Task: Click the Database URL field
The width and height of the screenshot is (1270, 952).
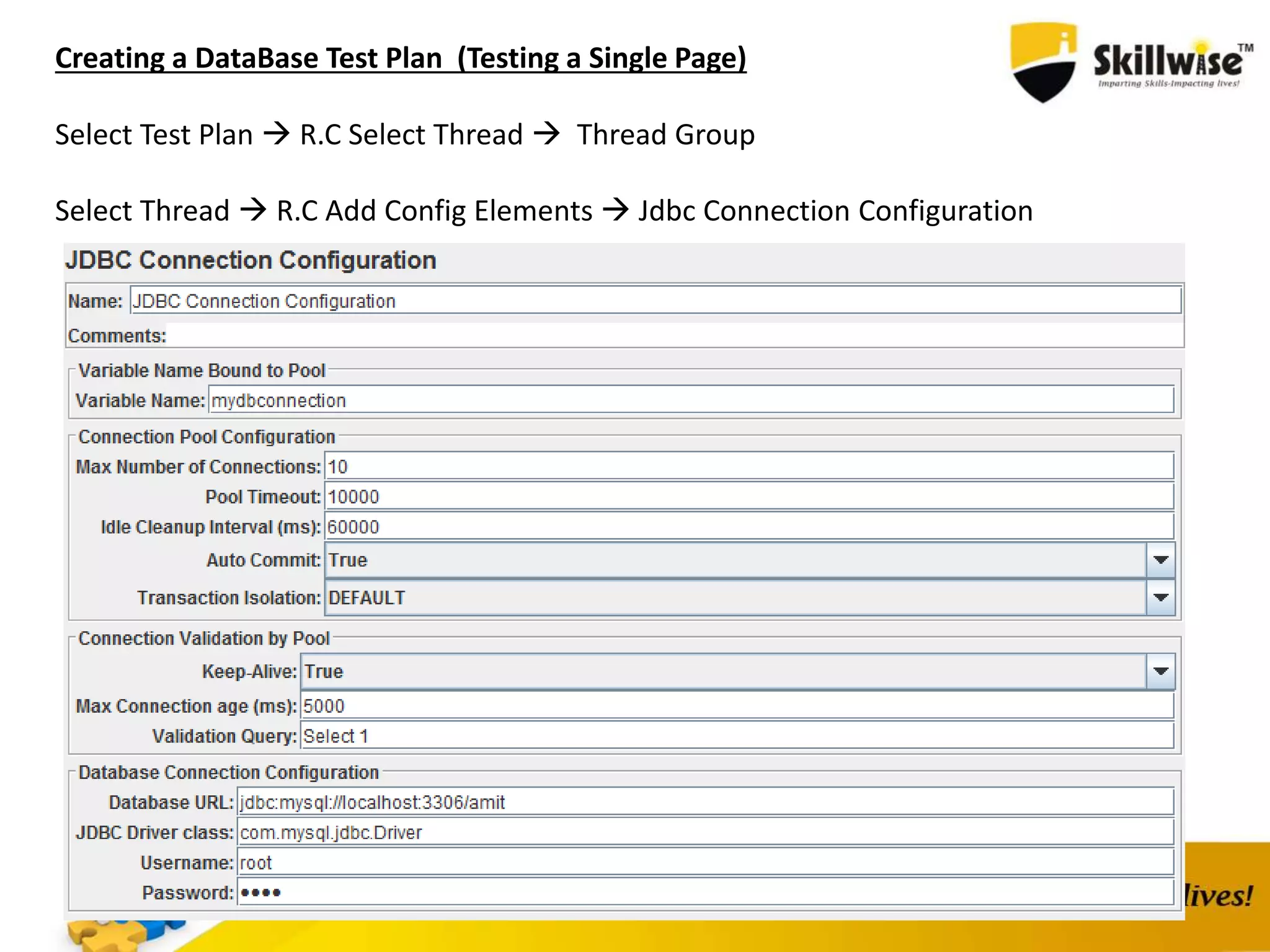Action: click(x=706, y=802)
